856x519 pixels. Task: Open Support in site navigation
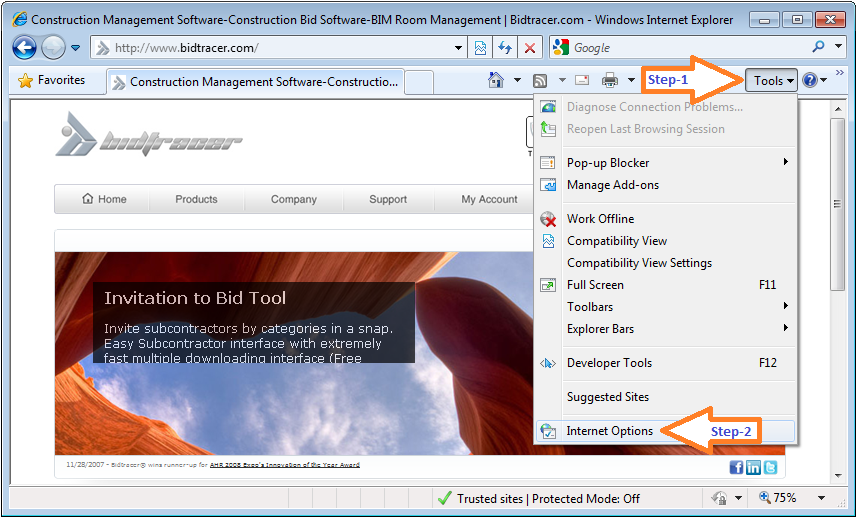(388, 199)
